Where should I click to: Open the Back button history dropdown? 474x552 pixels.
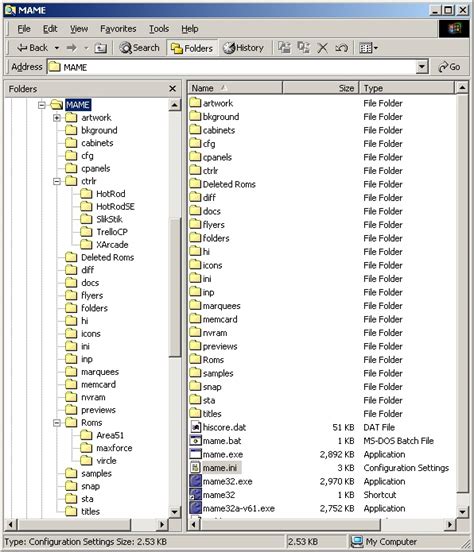(57, 48)
